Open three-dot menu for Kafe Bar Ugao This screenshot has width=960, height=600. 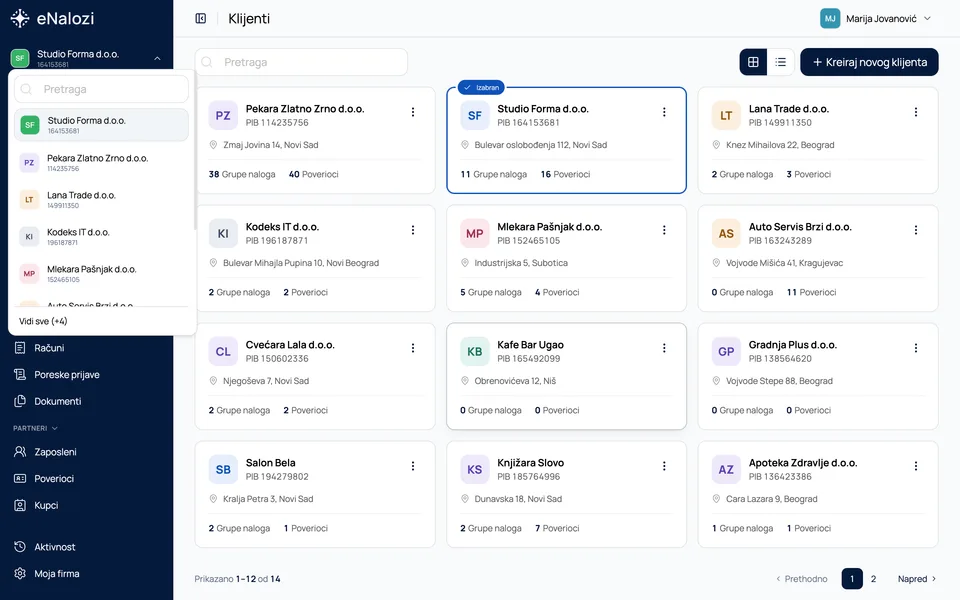[664, 348]
